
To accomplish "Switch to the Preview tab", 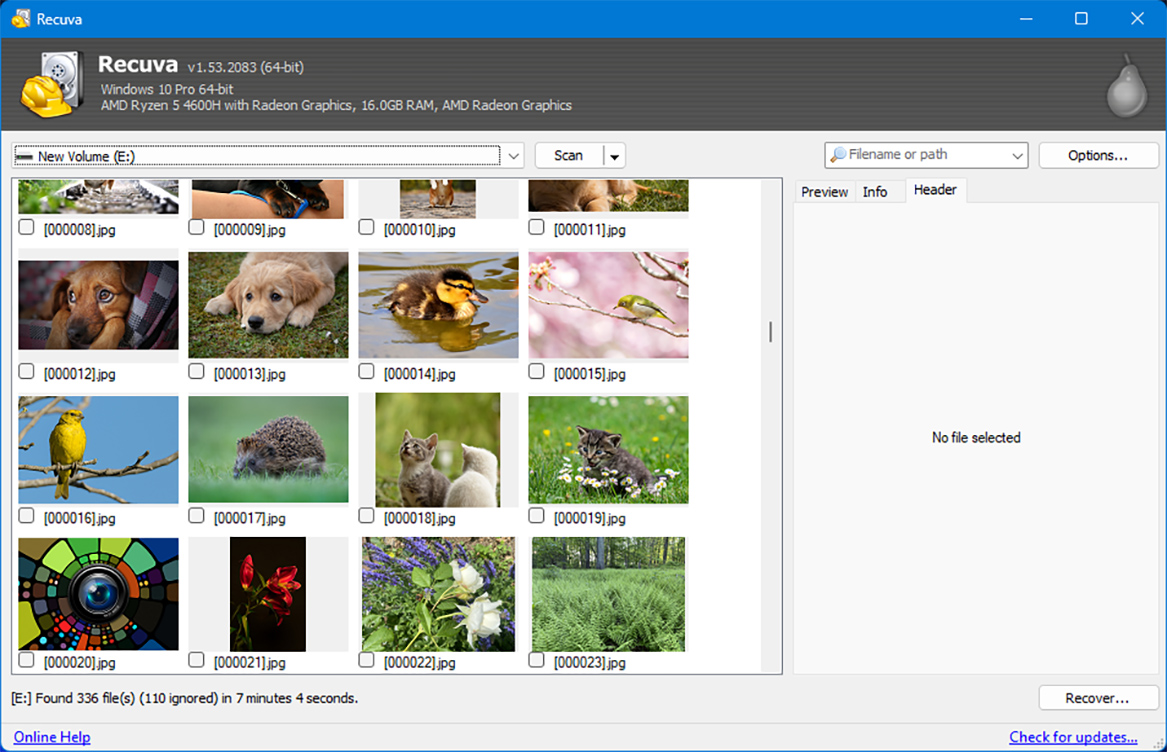I will pyautogui.click(x=824, y=191).
